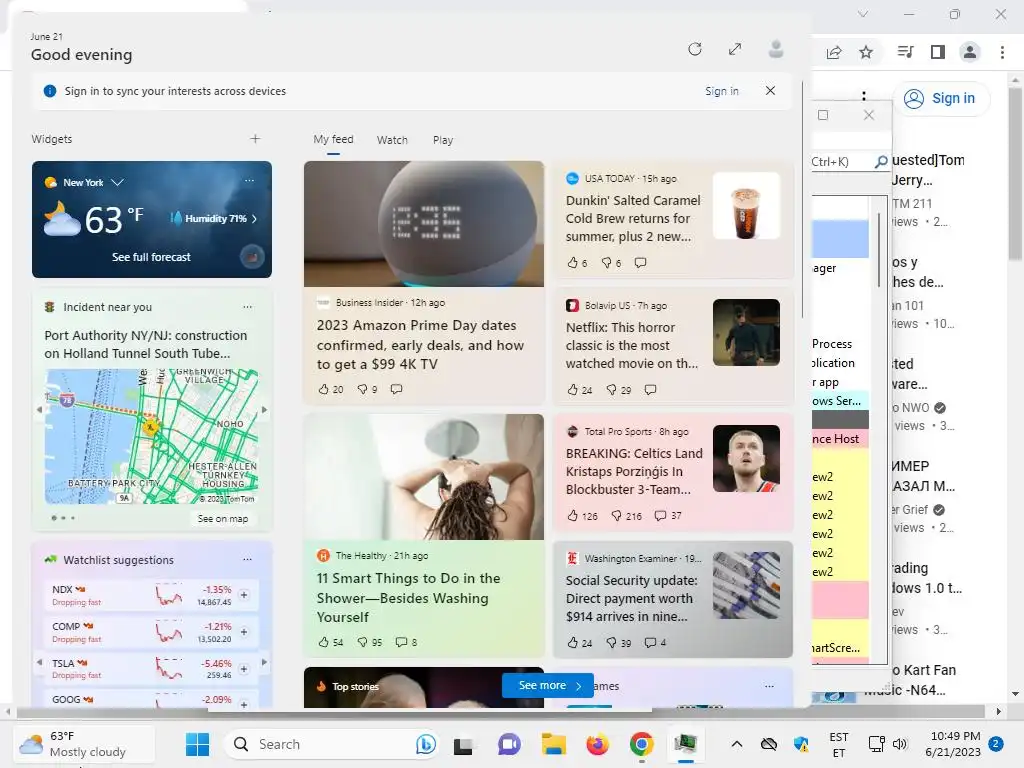The width and height of the screenshot is (1024, 768).
Task: Go to previous traffic map slide
Action: click(x=39, y=410)
